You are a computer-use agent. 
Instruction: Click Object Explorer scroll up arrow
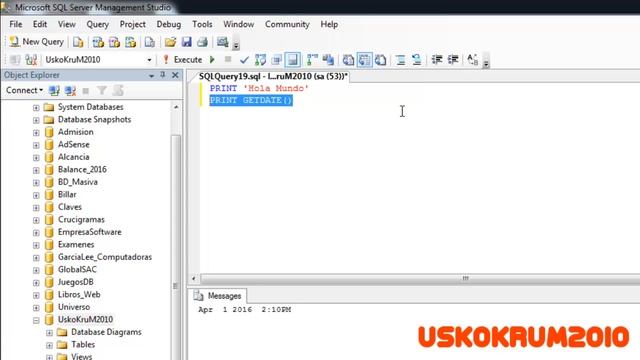click(x=176, y=107)
